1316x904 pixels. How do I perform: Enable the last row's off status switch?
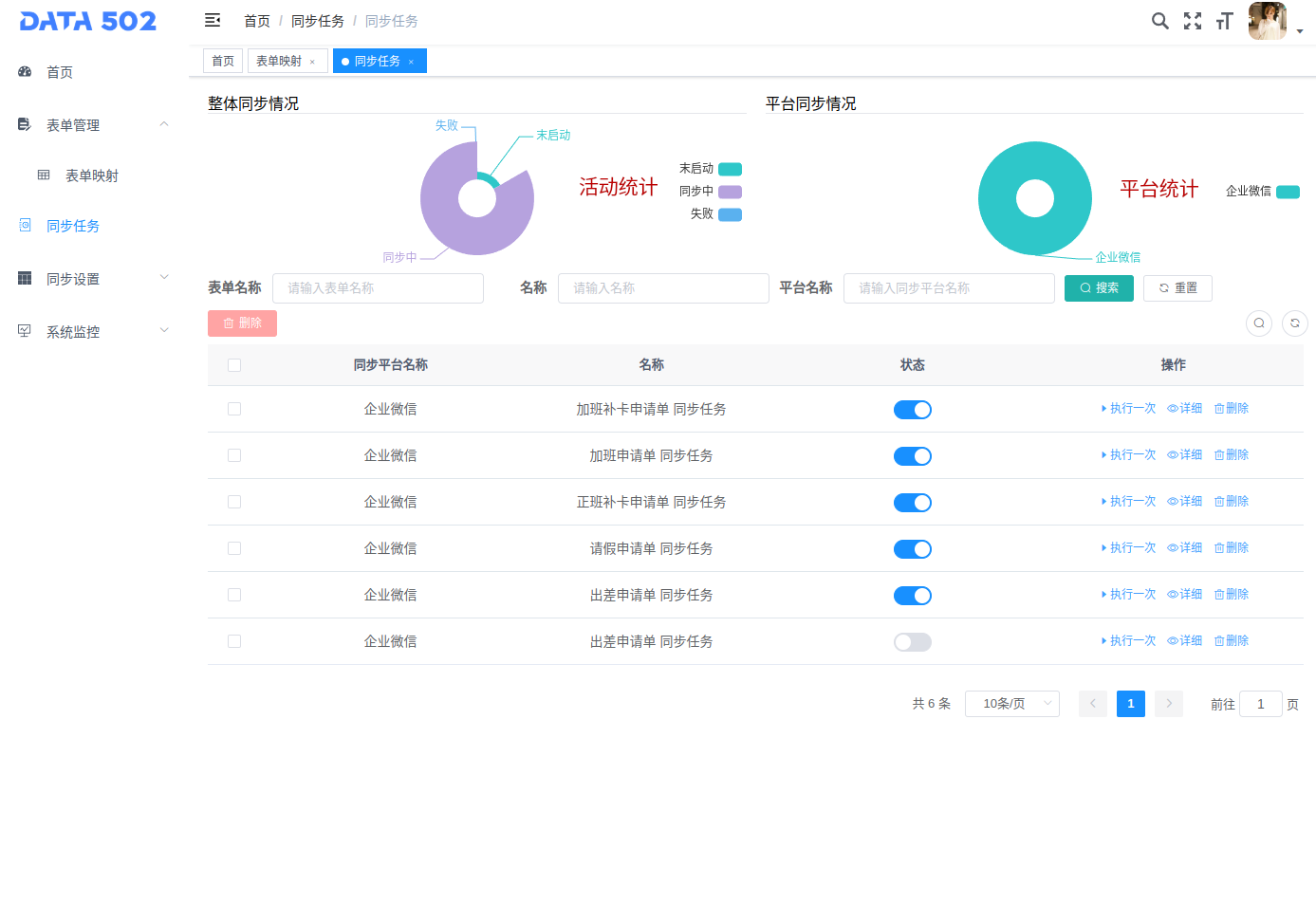[913, 642]
